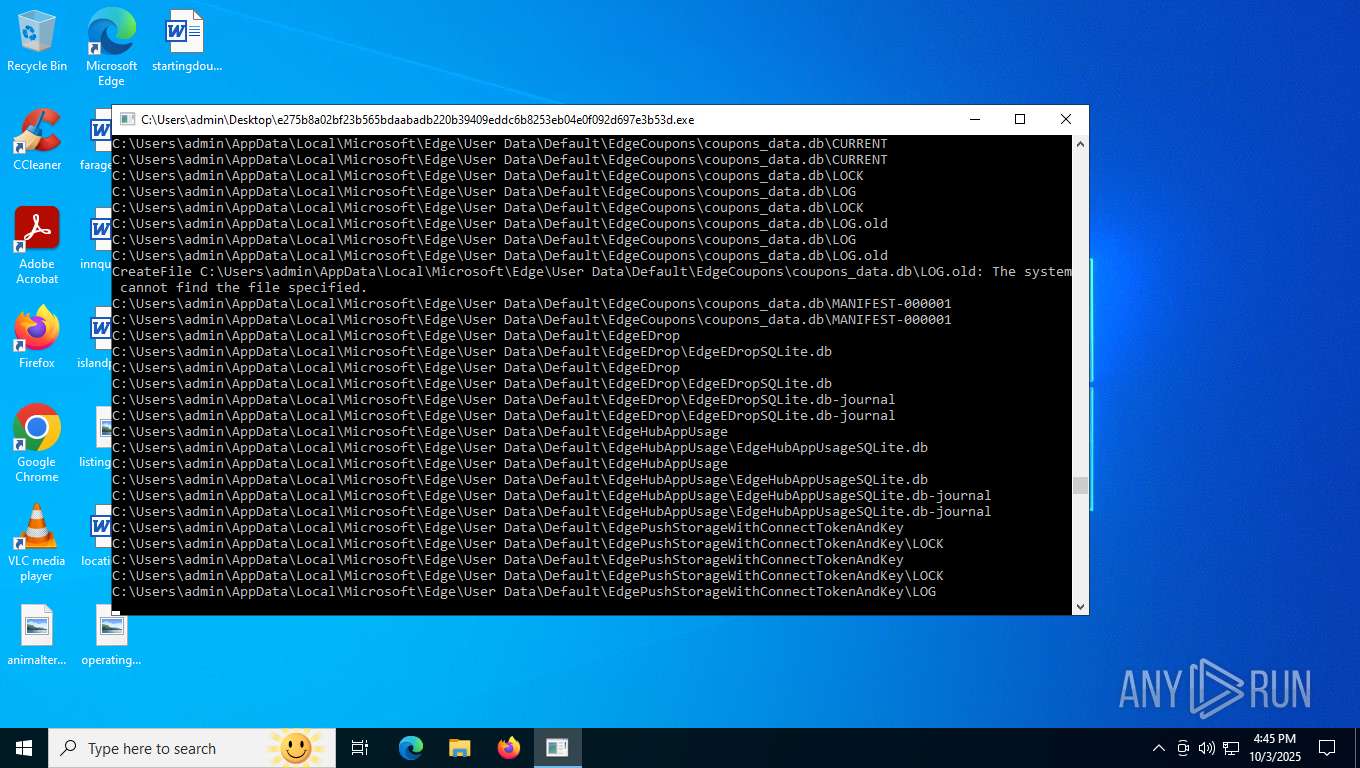1360x768 pixels.
Task: Select the running console app taskbar button
Action: 557,748
